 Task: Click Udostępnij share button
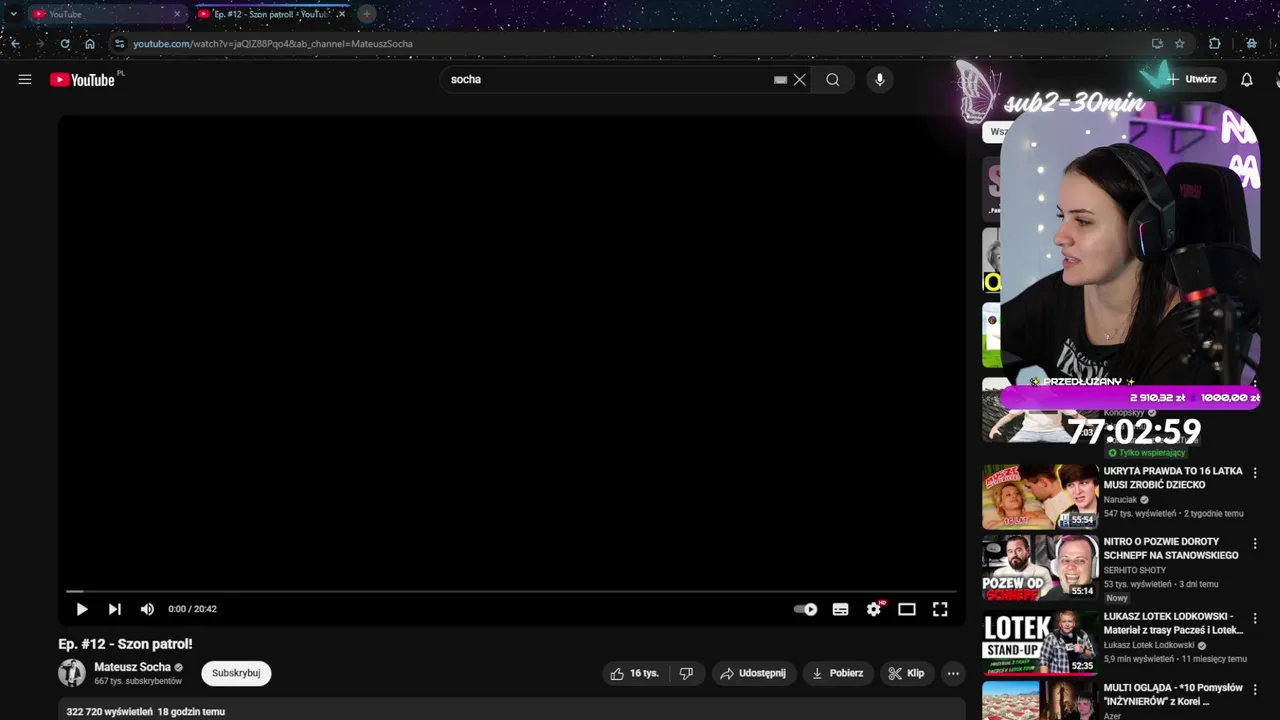tap(753, 673)
